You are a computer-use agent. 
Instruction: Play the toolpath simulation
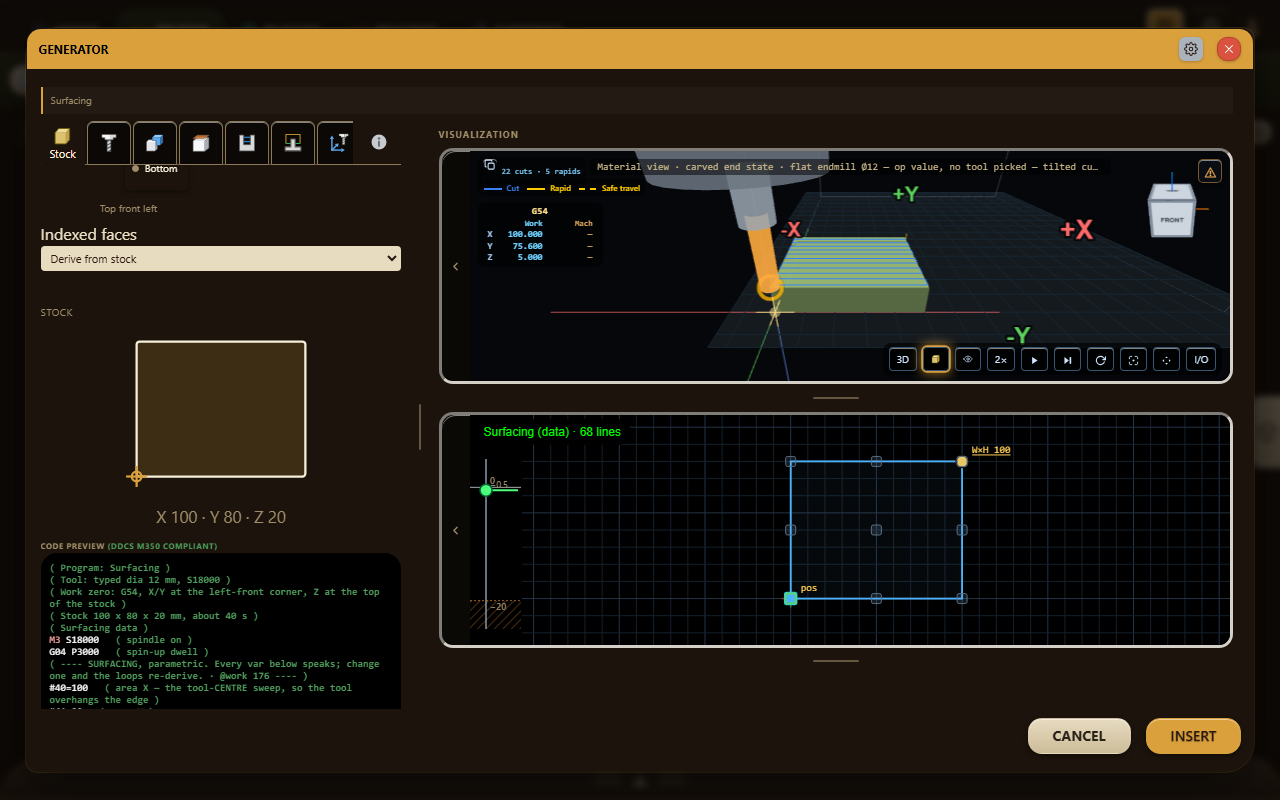[x=1034, y=359]
